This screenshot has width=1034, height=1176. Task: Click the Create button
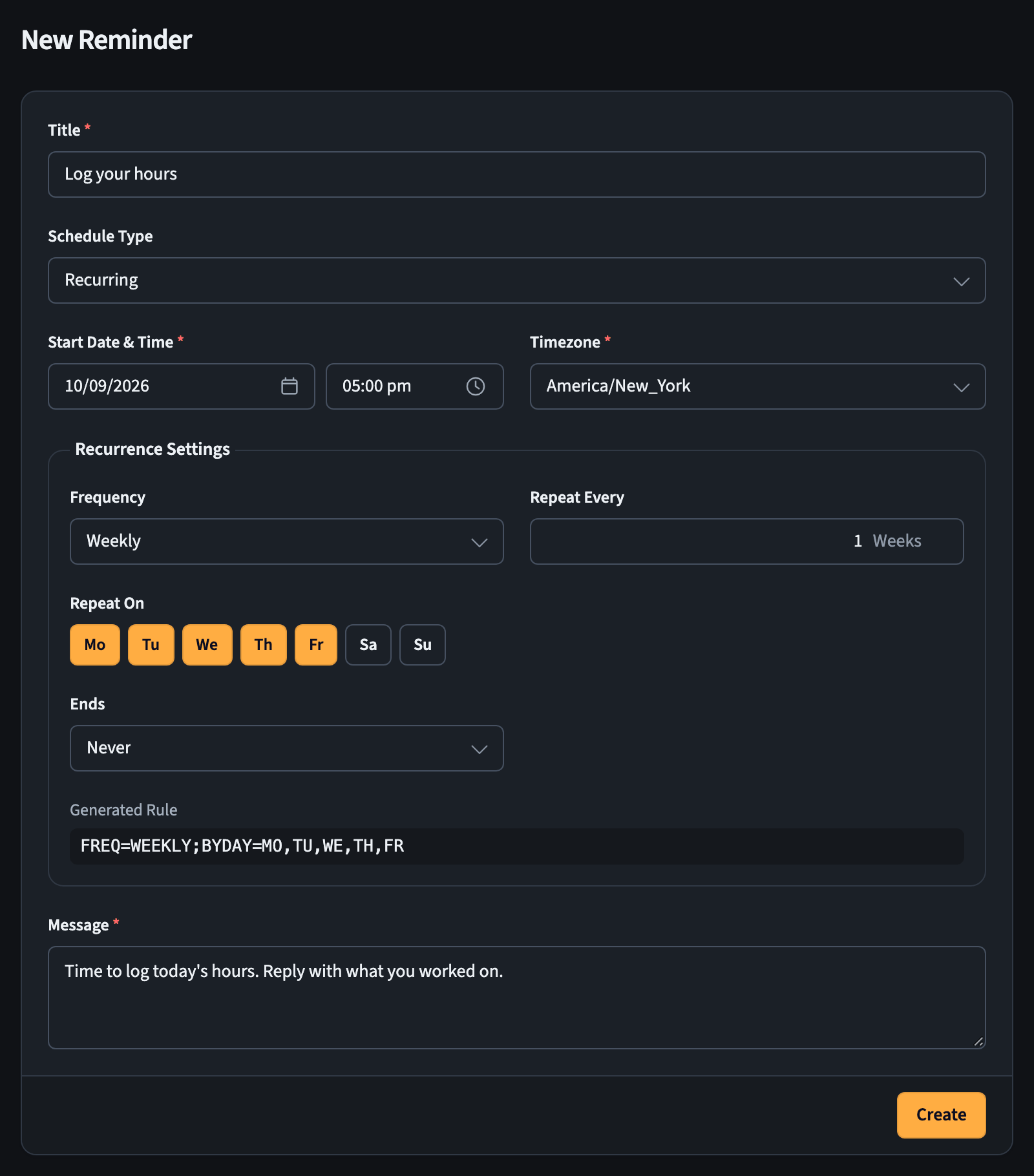pos(942,1115)
